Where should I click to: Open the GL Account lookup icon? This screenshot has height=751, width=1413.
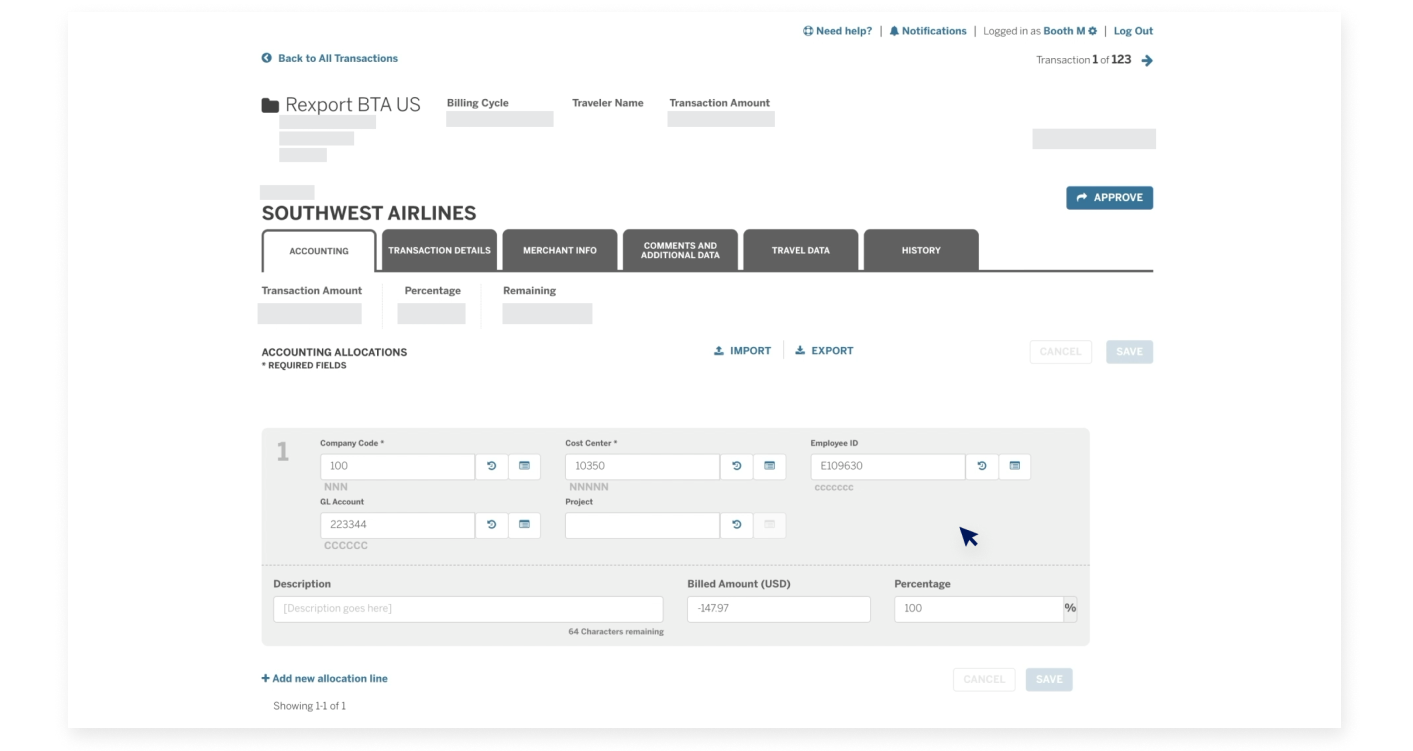pyautogui.click(x=525, y=525)
